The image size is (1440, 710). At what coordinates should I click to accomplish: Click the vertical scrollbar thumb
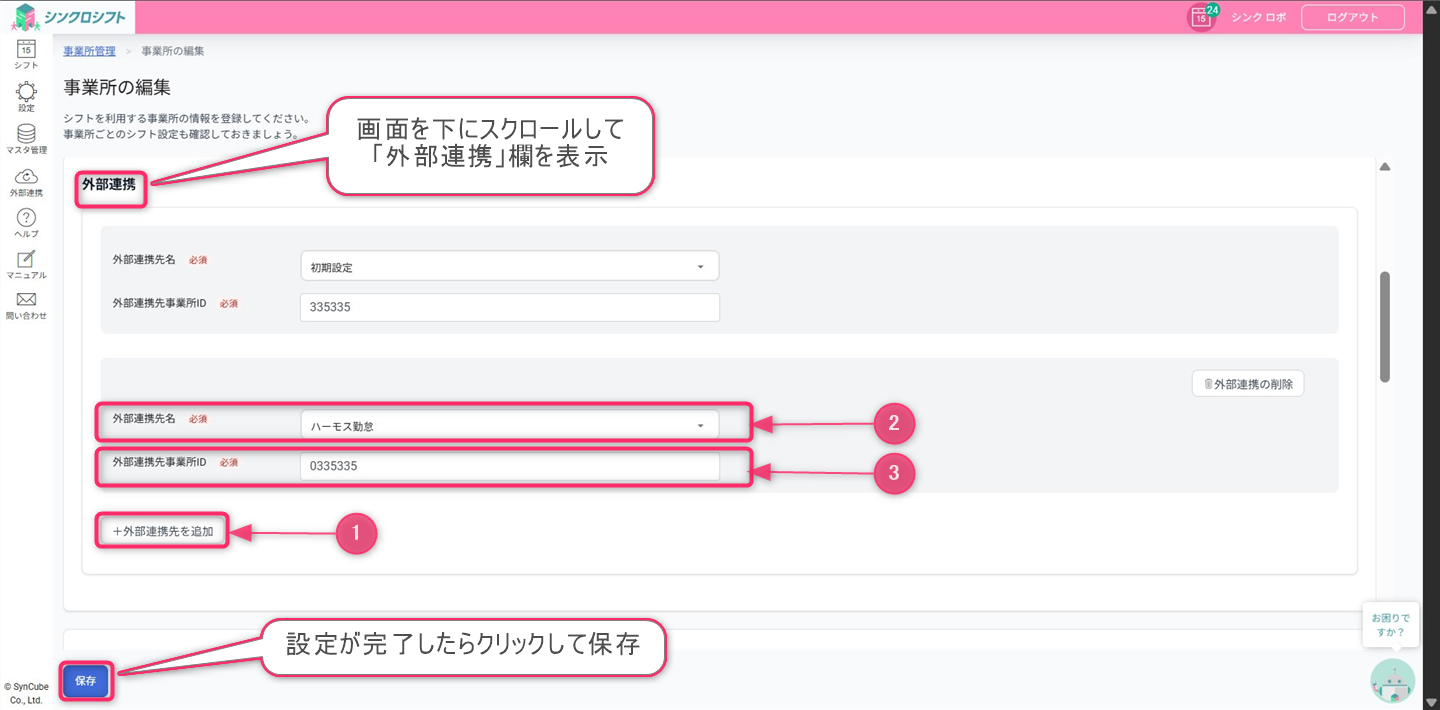coord(1385,326)
